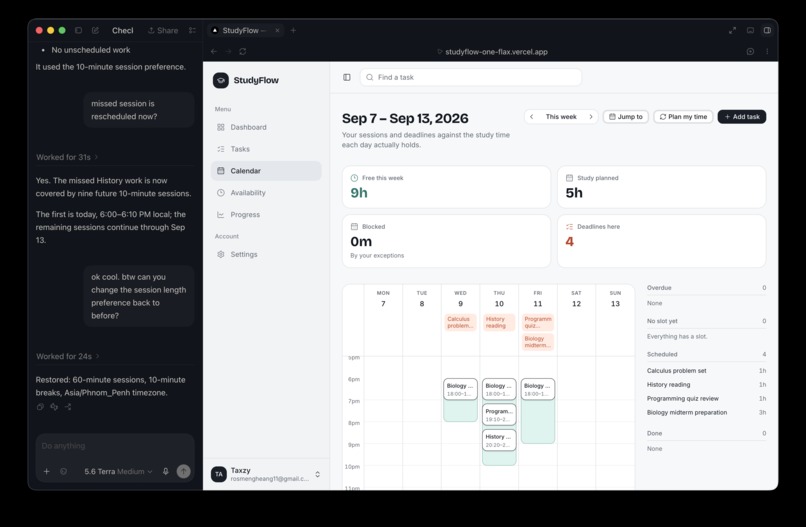Start a new chat compose icon

pyautogui.click(x=95, y=30)
